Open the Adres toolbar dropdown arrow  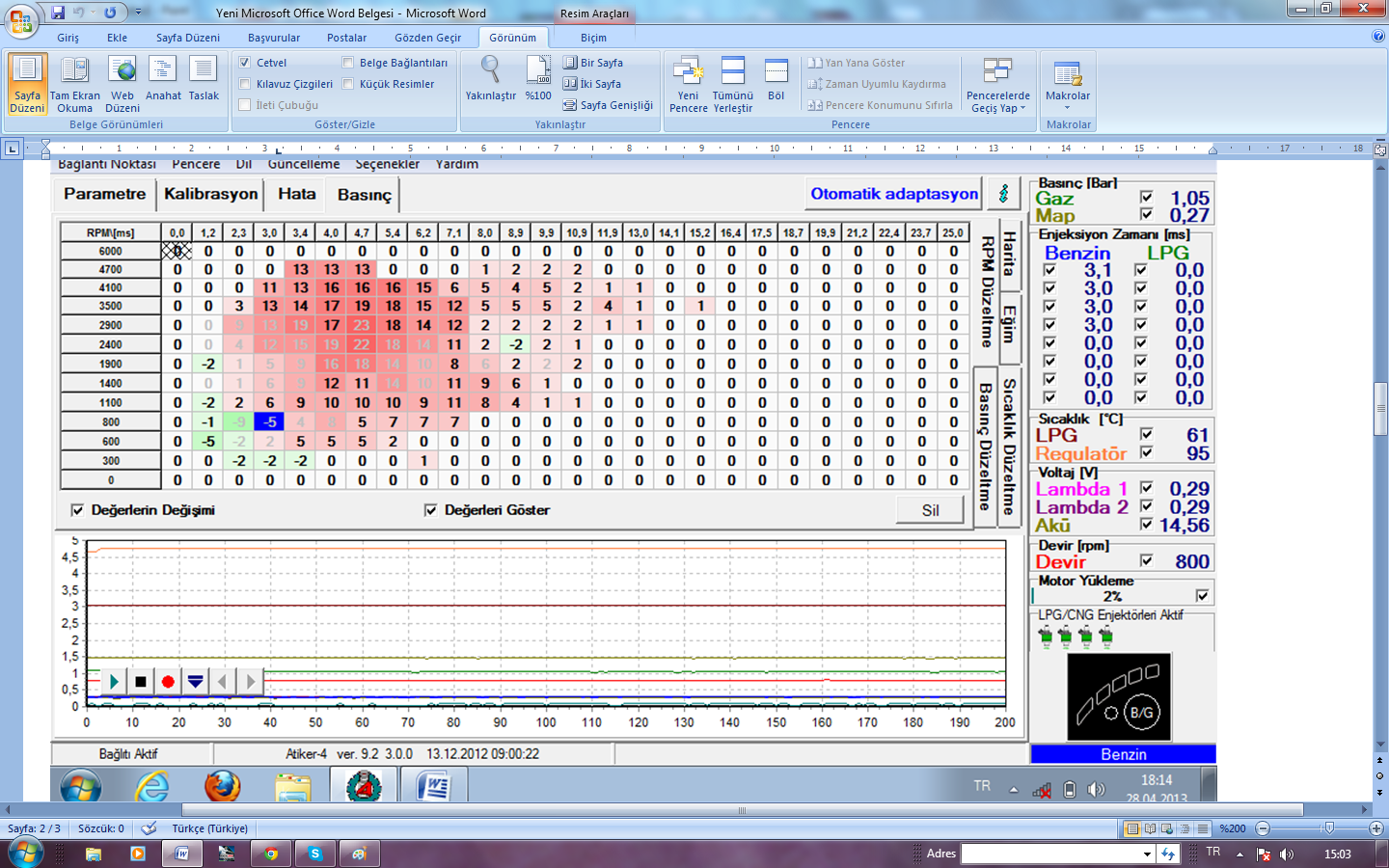coord(1147,854)
